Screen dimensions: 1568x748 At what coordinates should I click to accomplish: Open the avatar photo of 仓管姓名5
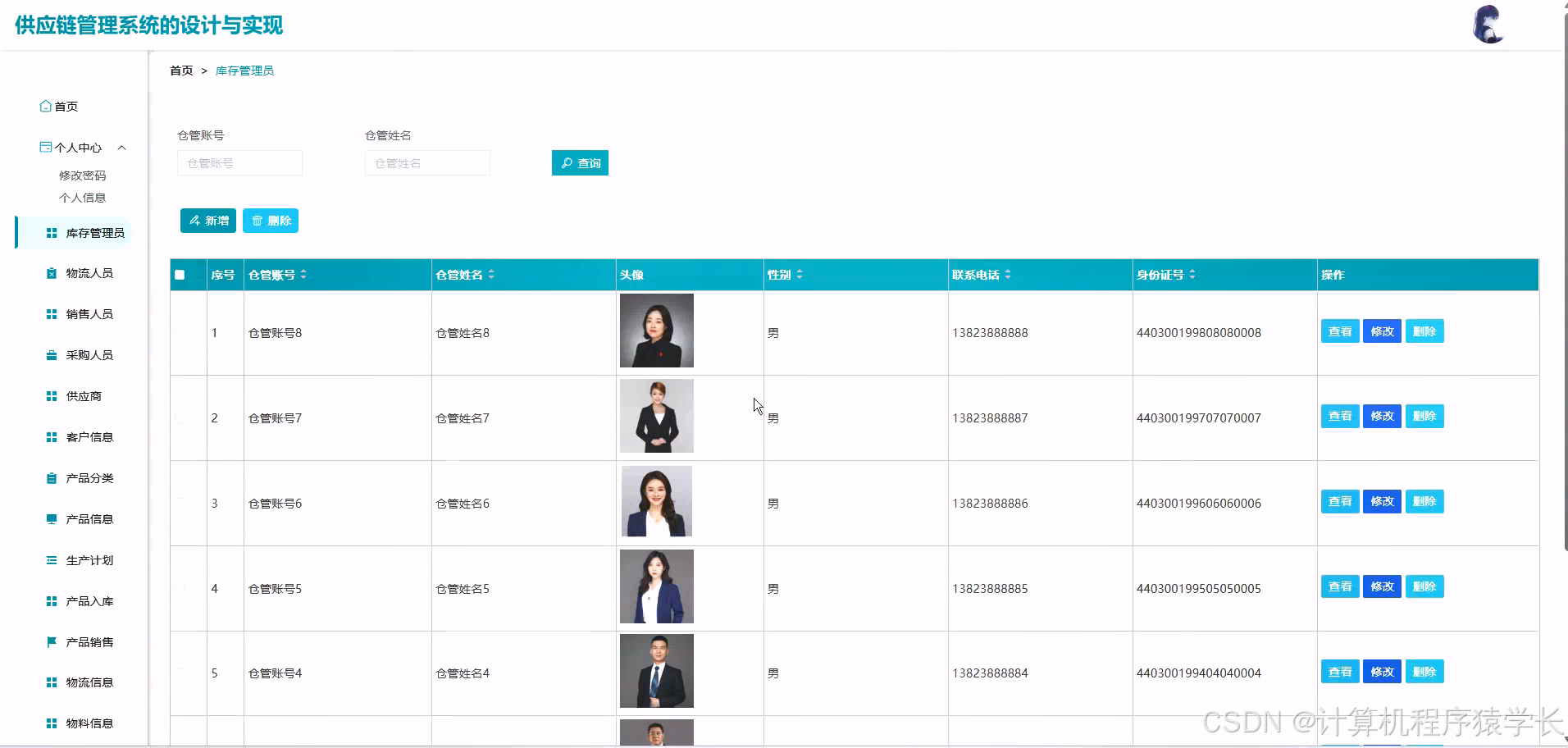[657, 586]
